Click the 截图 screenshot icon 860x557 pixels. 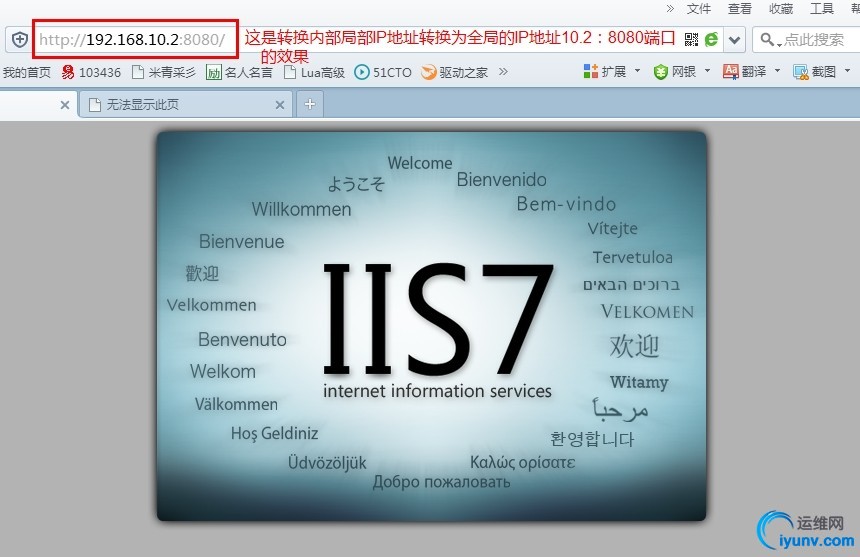pyautogui.click(x=801, y=72)
